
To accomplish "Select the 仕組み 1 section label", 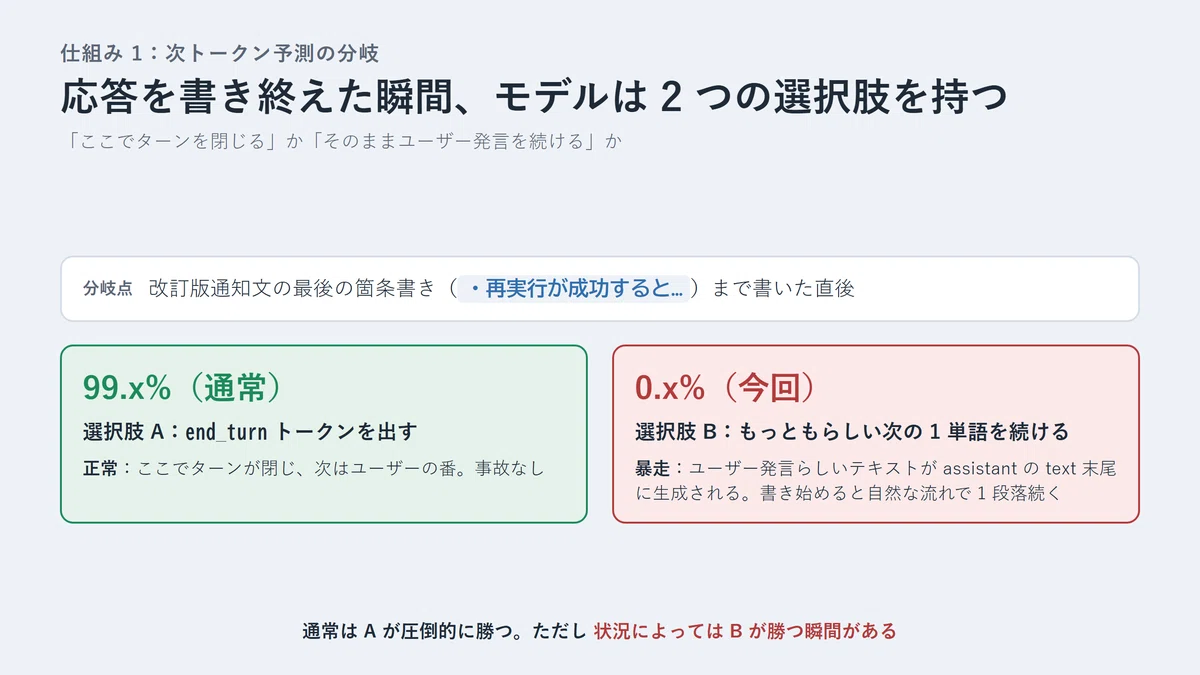I will click(x=220, y=53).
